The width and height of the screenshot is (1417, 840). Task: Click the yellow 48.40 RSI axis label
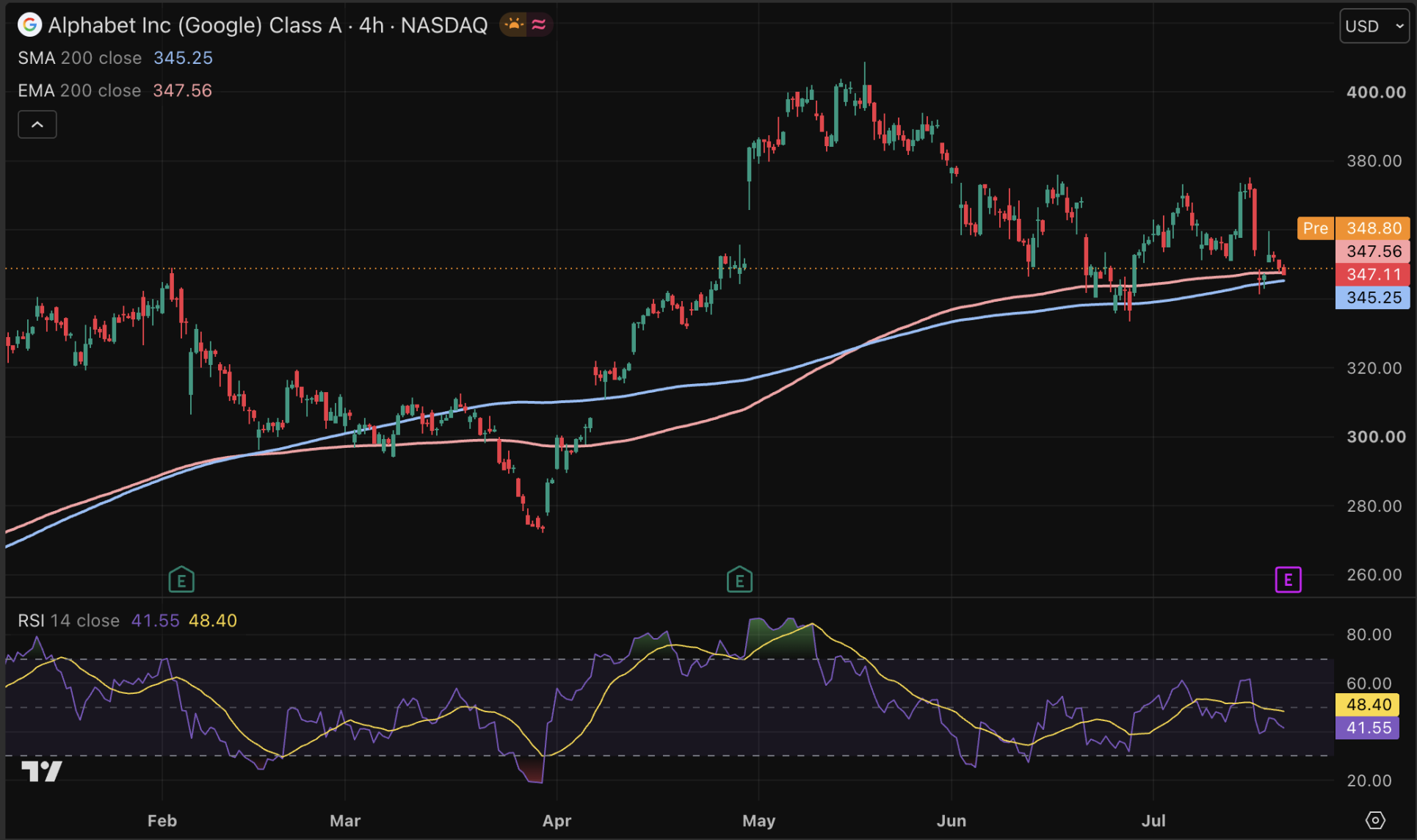click(1368, 705)
